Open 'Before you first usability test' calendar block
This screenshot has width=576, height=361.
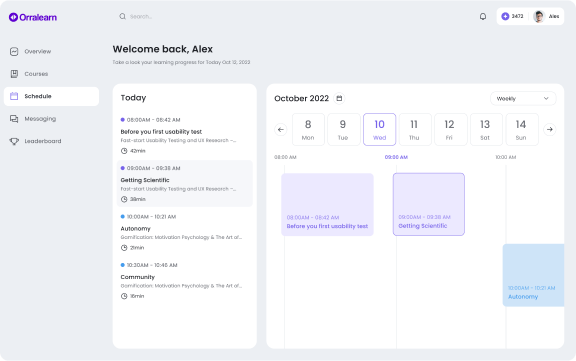(327, 205)
